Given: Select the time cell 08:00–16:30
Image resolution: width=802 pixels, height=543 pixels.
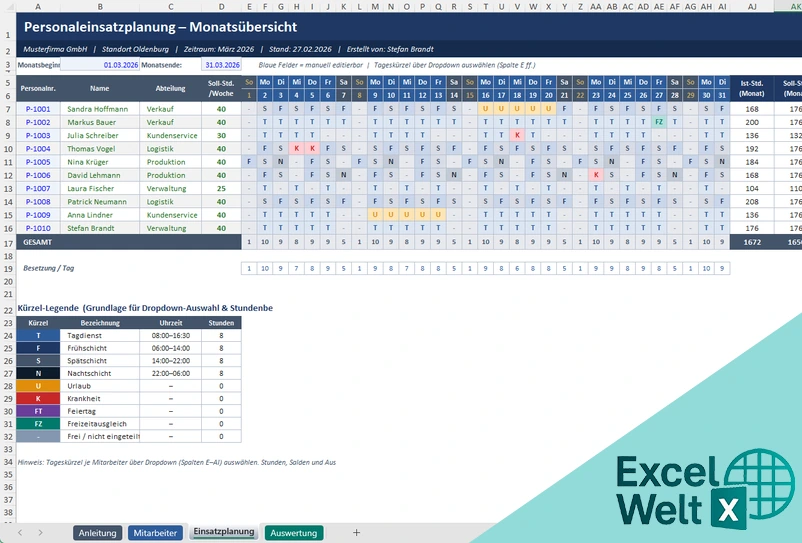Looking at the screenshot, I should coord(170,336).
